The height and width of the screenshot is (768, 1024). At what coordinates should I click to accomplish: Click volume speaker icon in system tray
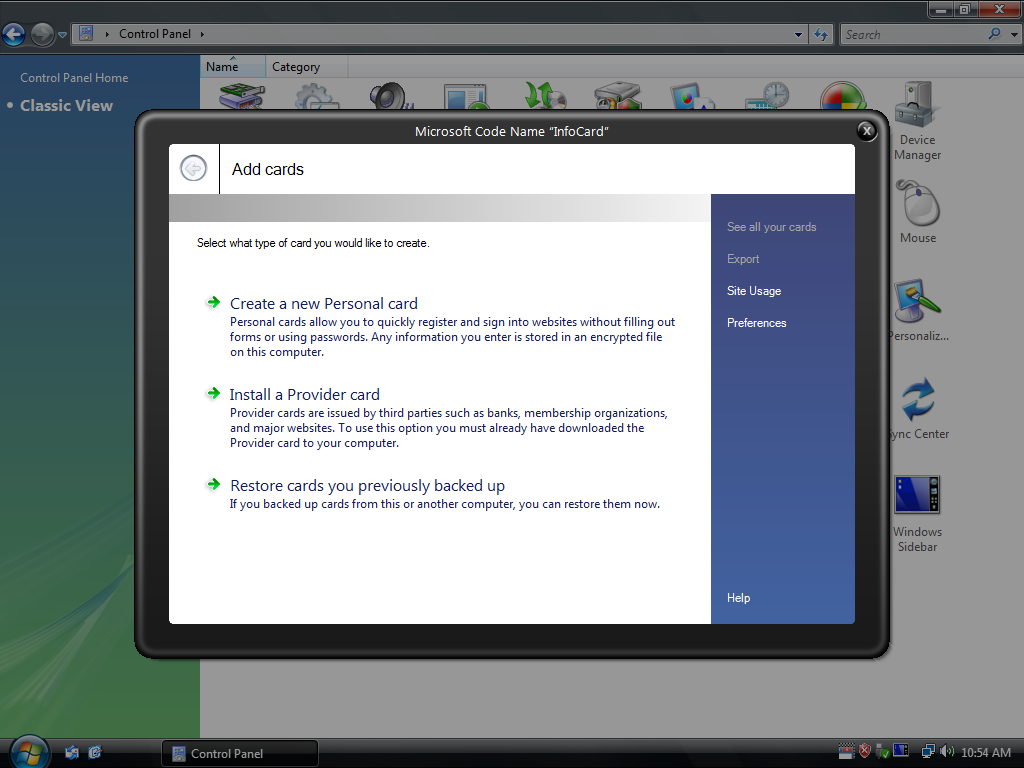click(948, 752)
